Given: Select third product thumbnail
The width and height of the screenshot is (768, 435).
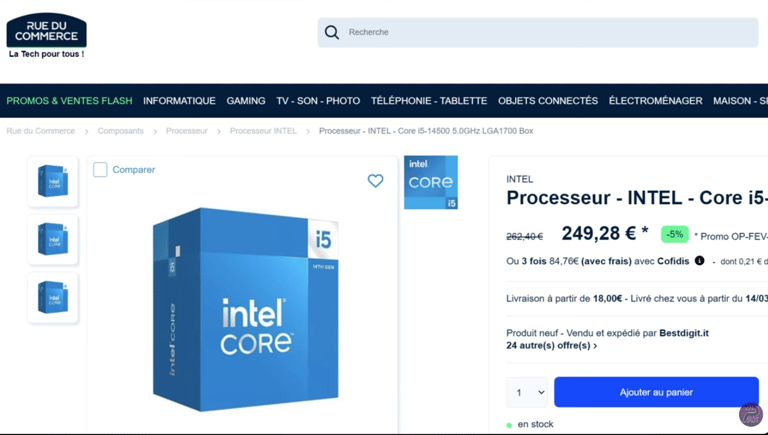Looking at the screenshot, I should (53, 297).
